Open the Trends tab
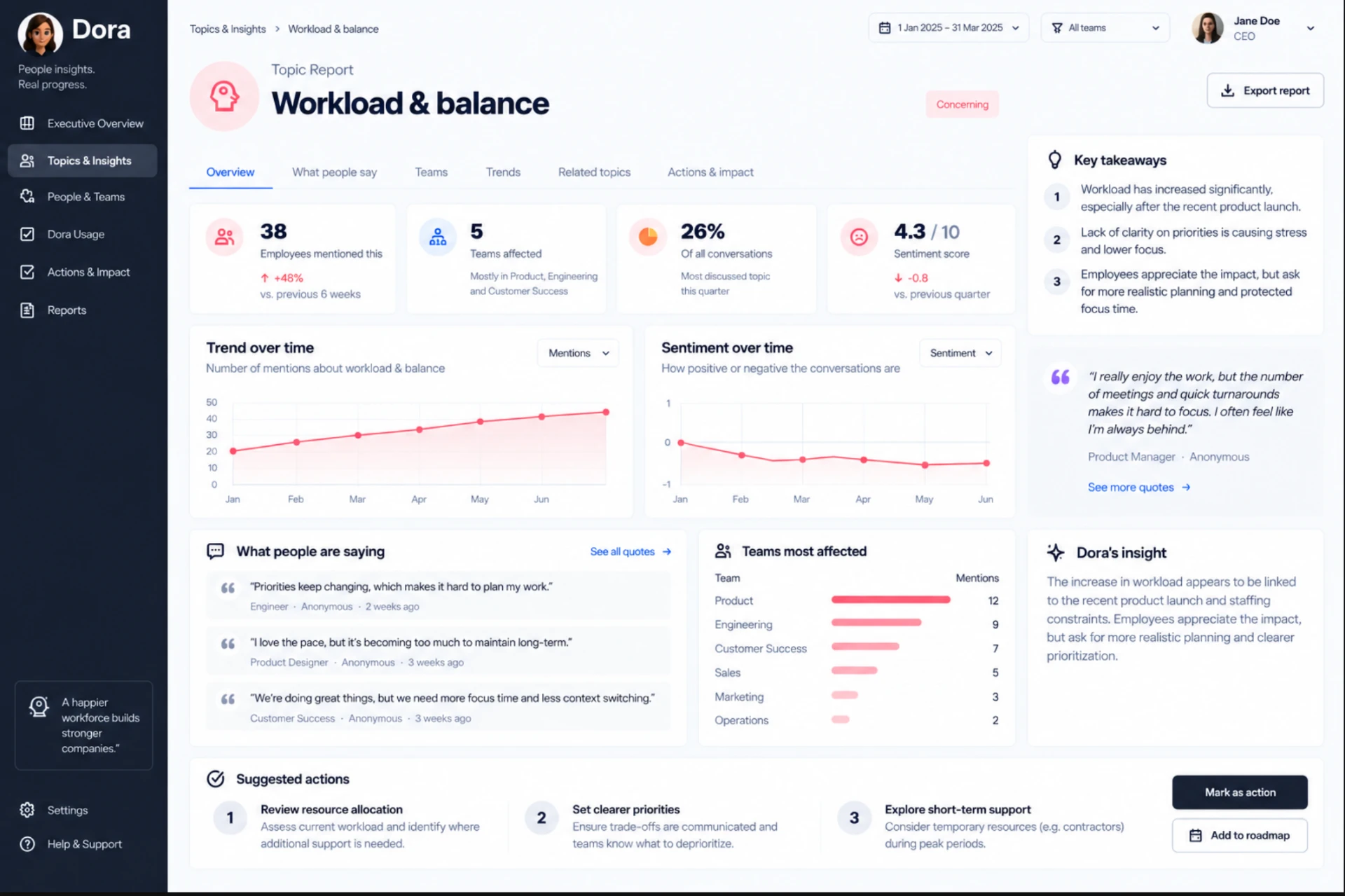The image size is (1345, 896). pos(503,172)
